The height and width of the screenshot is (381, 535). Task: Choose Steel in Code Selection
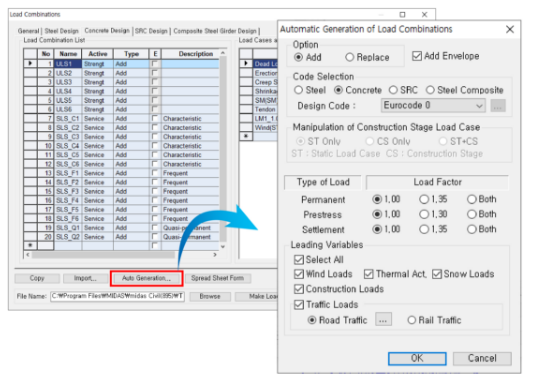(298, 90)
